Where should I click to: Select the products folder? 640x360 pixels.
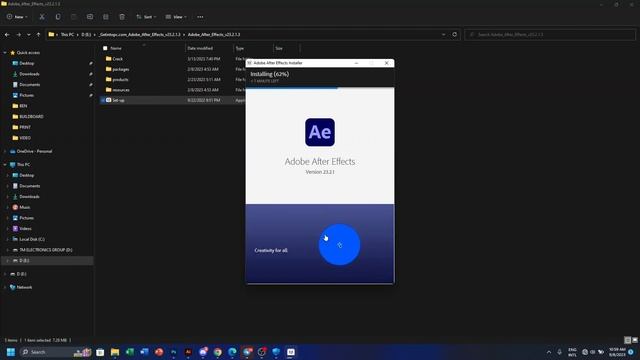click(x=120, y=80)
